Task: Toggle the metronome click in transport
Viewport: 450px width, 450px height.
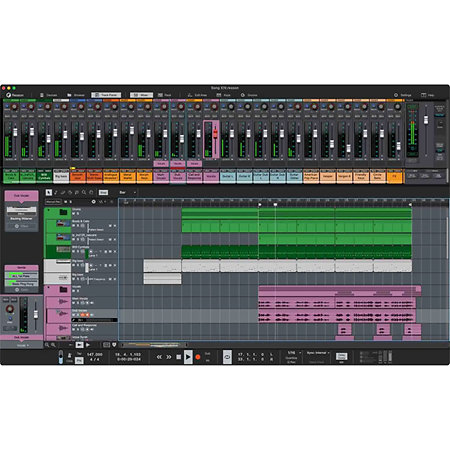Action: (69, 356)
